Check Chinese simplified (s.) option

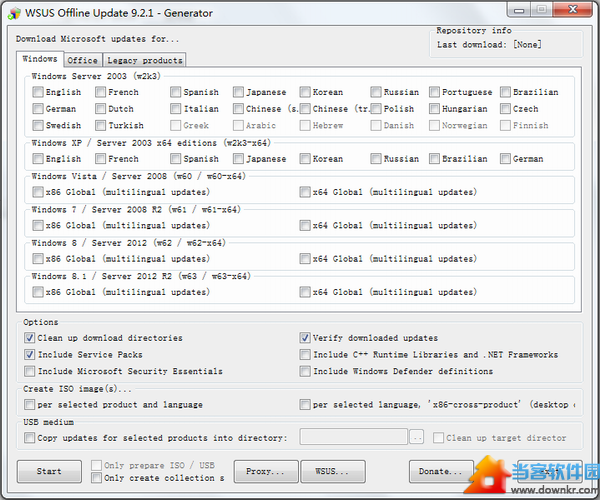[238, 109]
